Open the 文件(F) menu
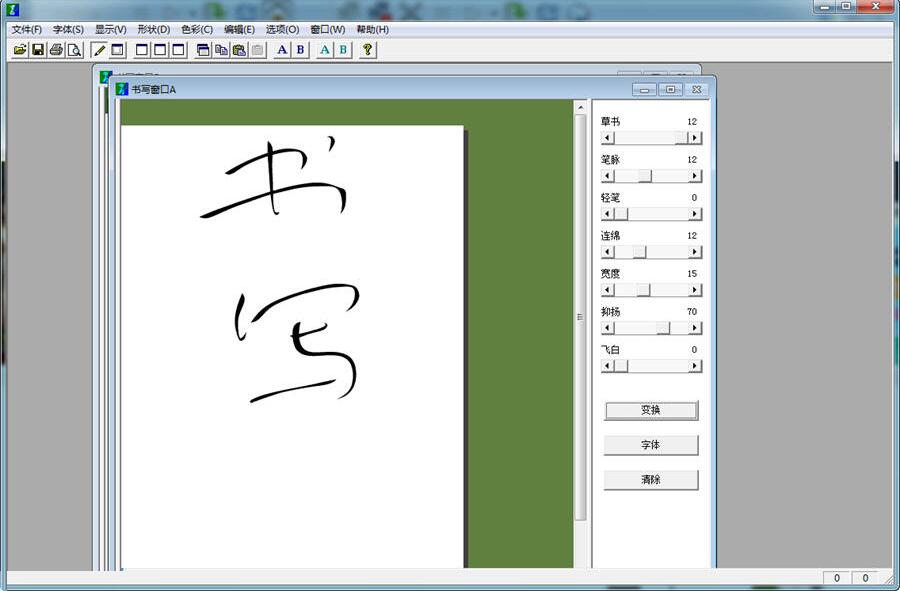The image size is (900, 591). point(27,29)
